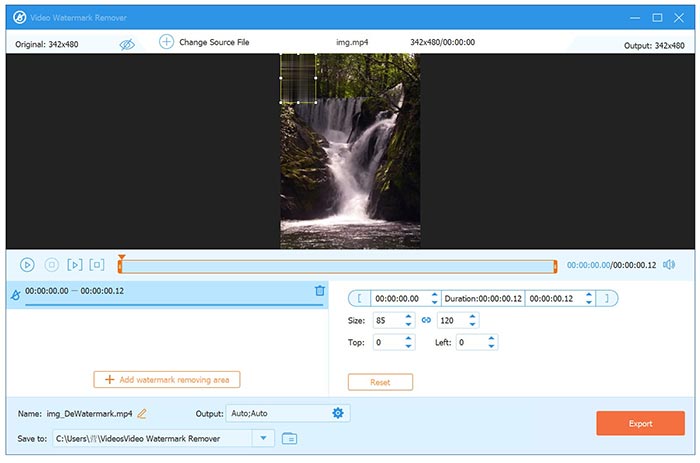Viewport: 700px width, 463px height.
Task: Click the Change Source File plus icon
Action: click(166, 42)
